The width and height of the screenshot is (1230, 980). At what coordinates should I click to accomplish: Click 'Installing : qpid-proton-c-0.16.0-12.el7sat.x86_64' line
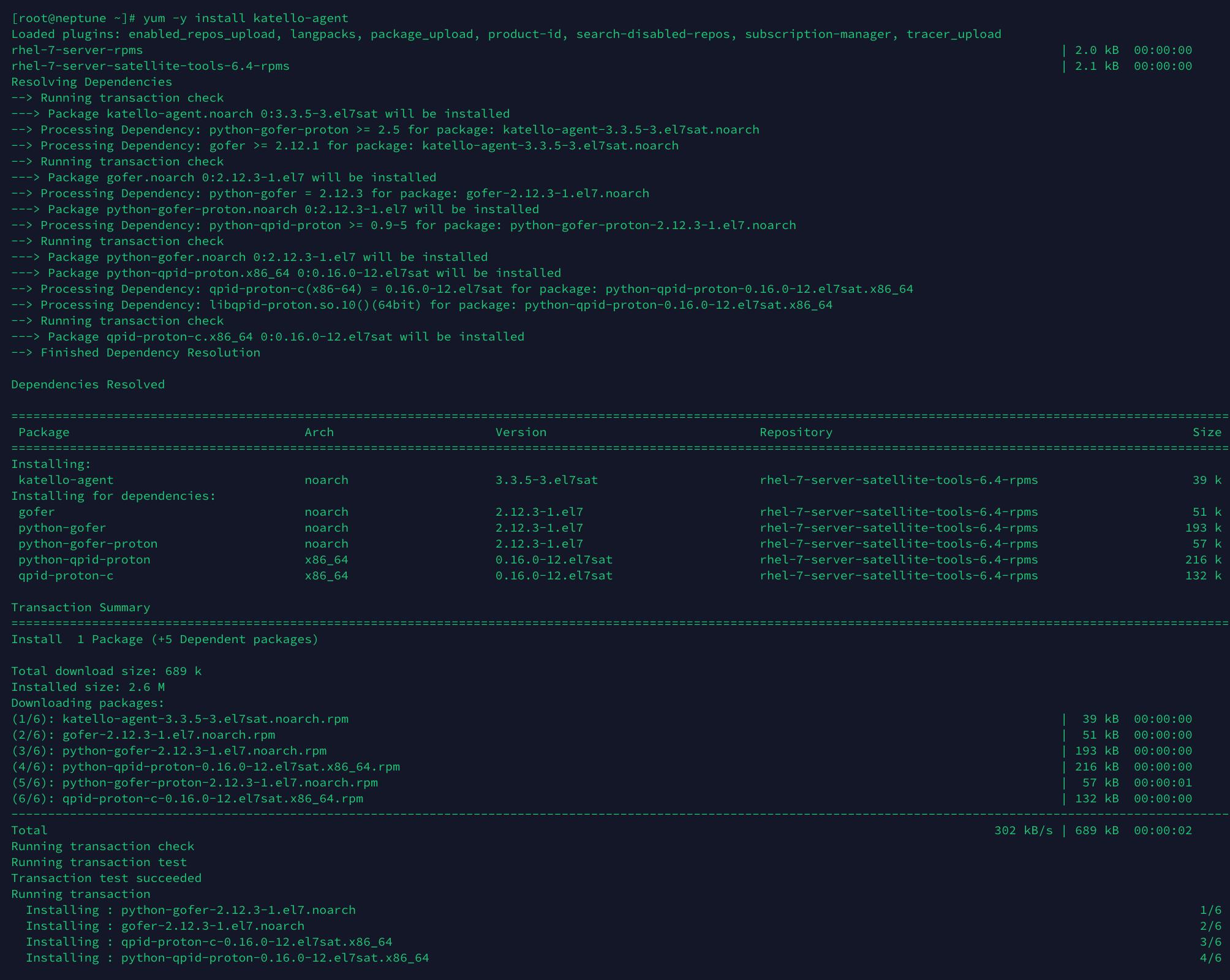coord(209,942)
